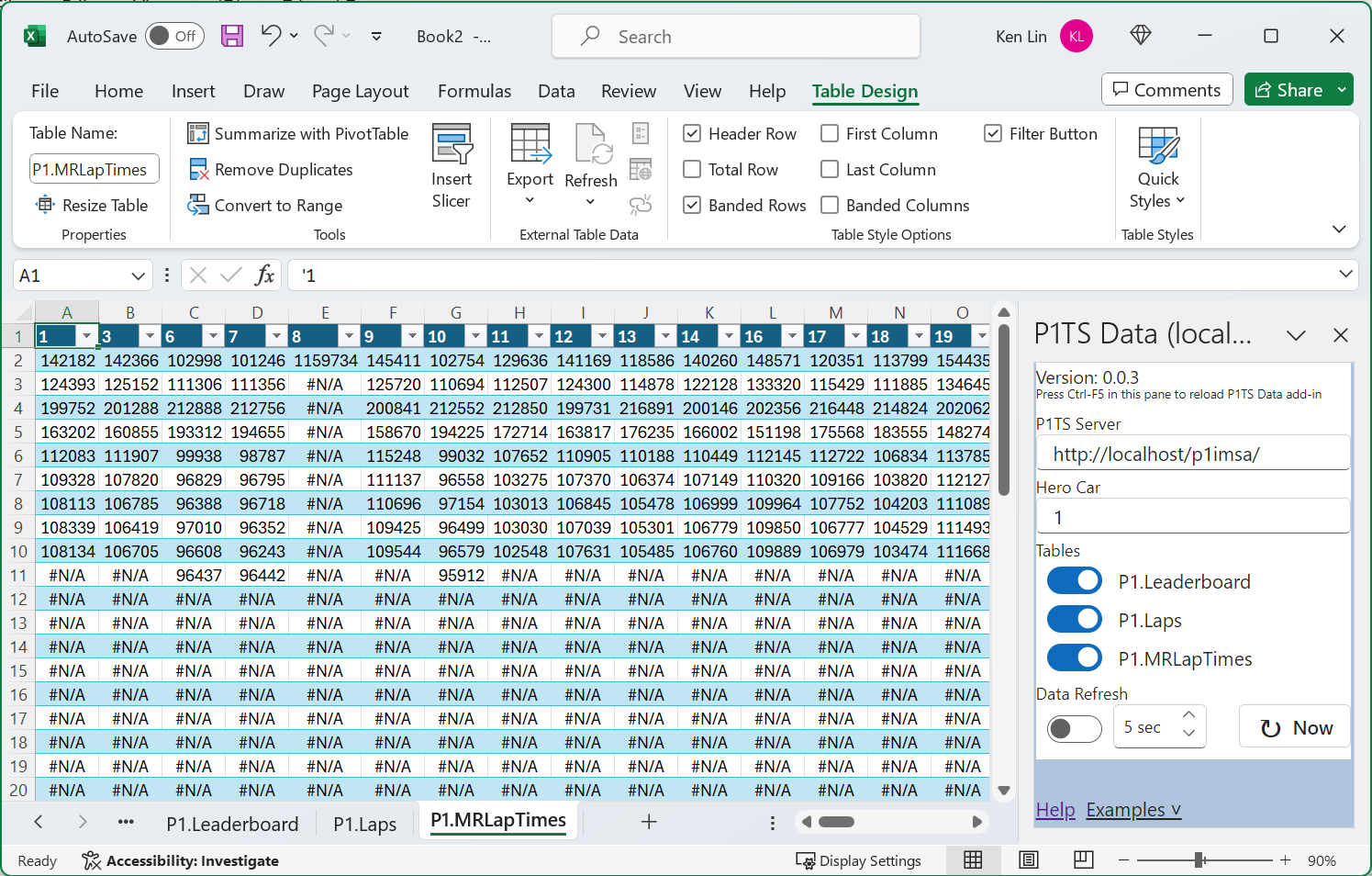Toggle AutoSave switch
Screen dimensions: 1372x876
(x=174, y=36)
